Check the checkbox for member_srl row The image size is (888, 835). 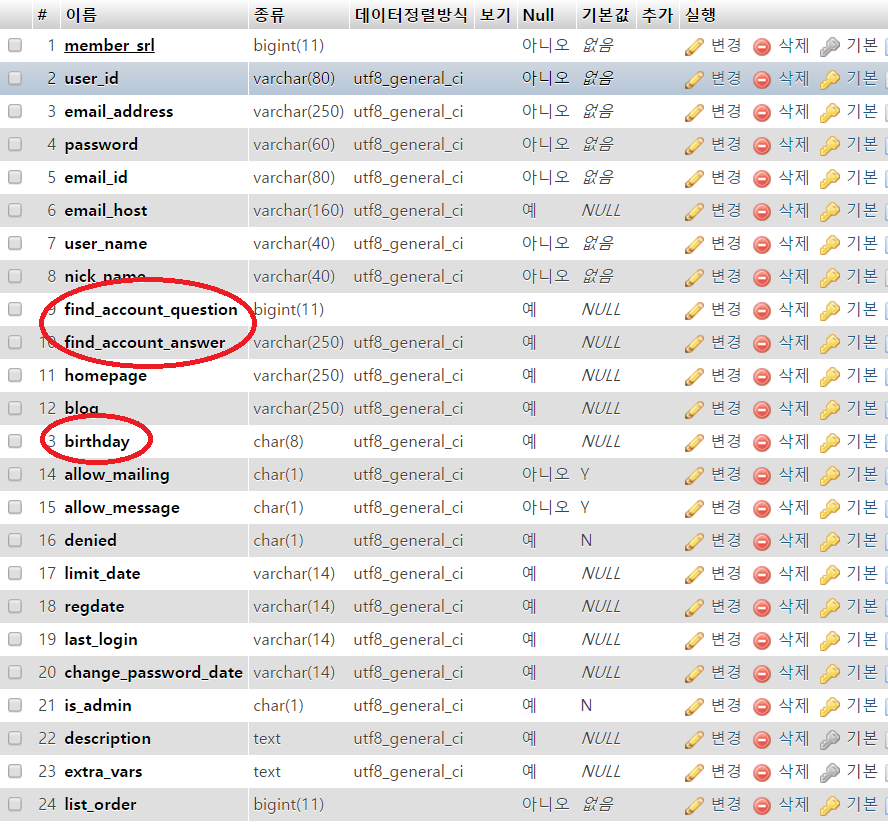click(15, 45)
